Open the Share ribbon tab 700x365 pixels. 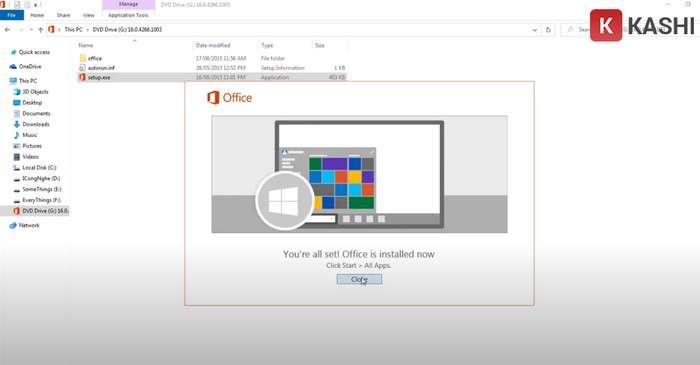(x=63, y=15)
